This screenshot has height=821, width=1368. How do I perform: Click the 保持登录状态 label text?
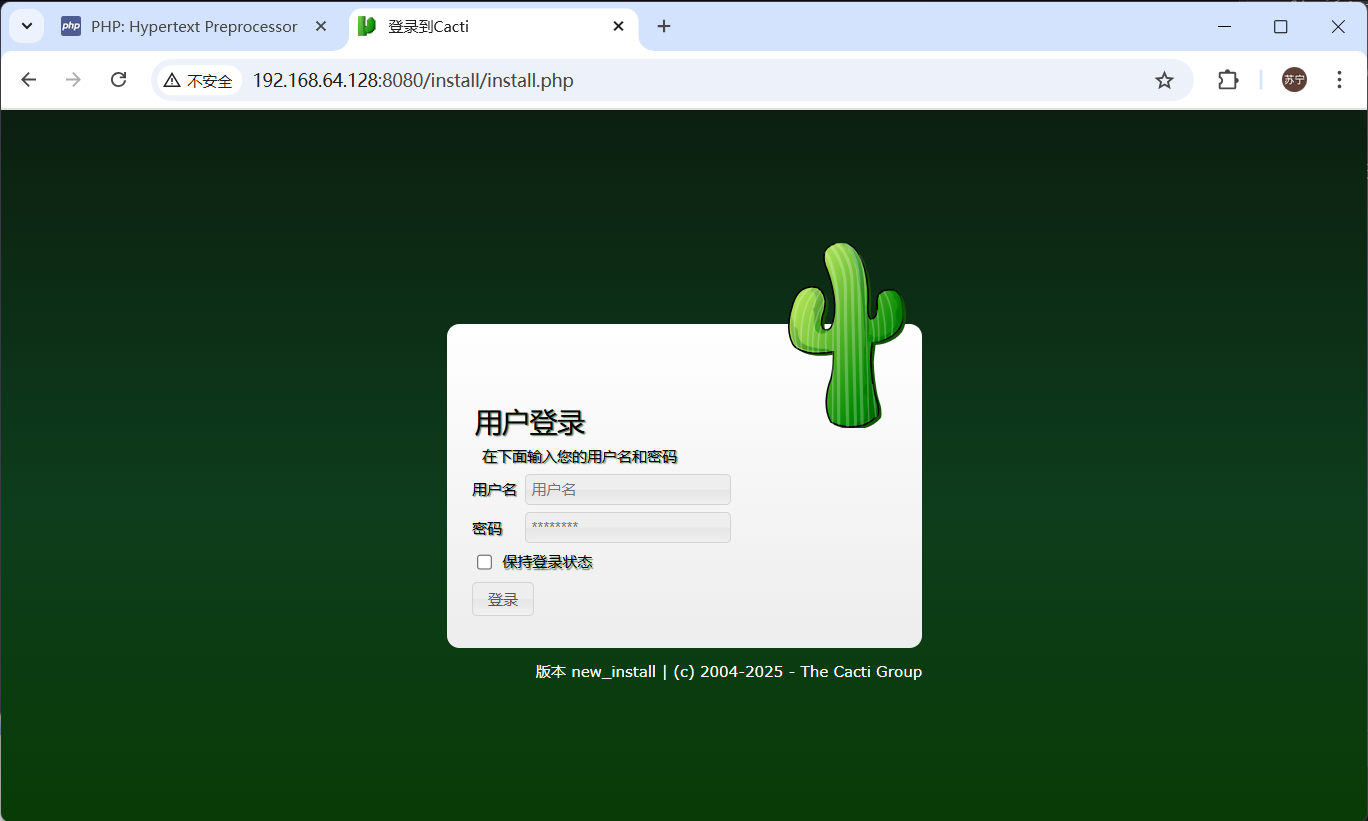548,562
